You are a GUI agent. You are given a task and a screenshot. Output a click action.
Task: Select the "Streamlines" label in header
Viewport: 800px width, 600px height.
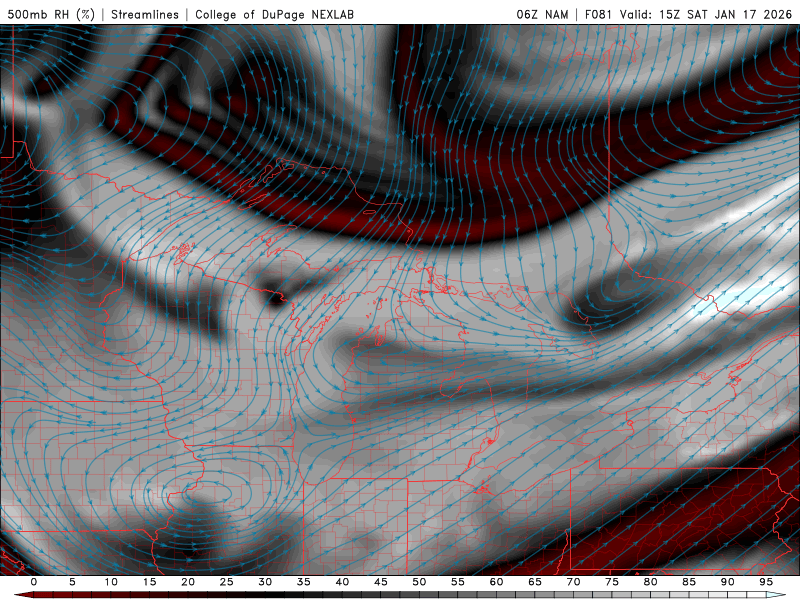[145, 14]
